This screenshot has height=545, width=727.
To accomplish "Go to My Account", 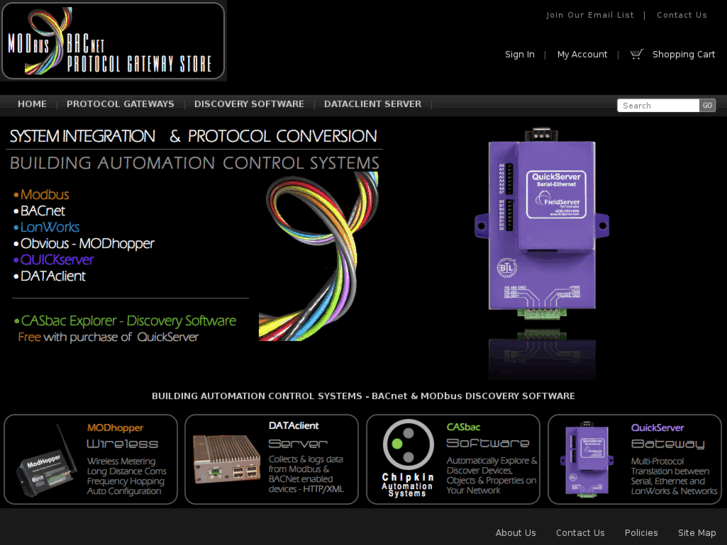I will tap(582, 54).
